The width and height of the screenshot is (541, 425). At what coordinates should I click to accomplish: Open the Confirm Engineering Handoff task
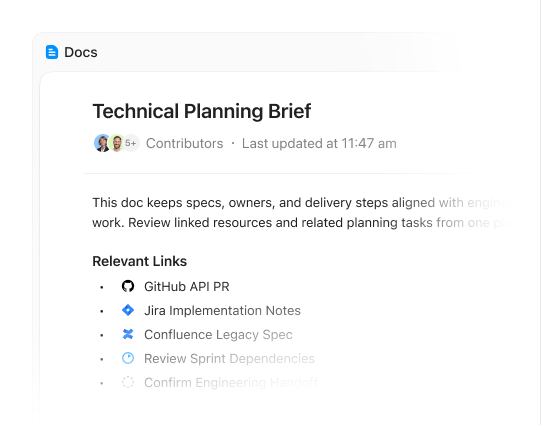tap(231, 383)
